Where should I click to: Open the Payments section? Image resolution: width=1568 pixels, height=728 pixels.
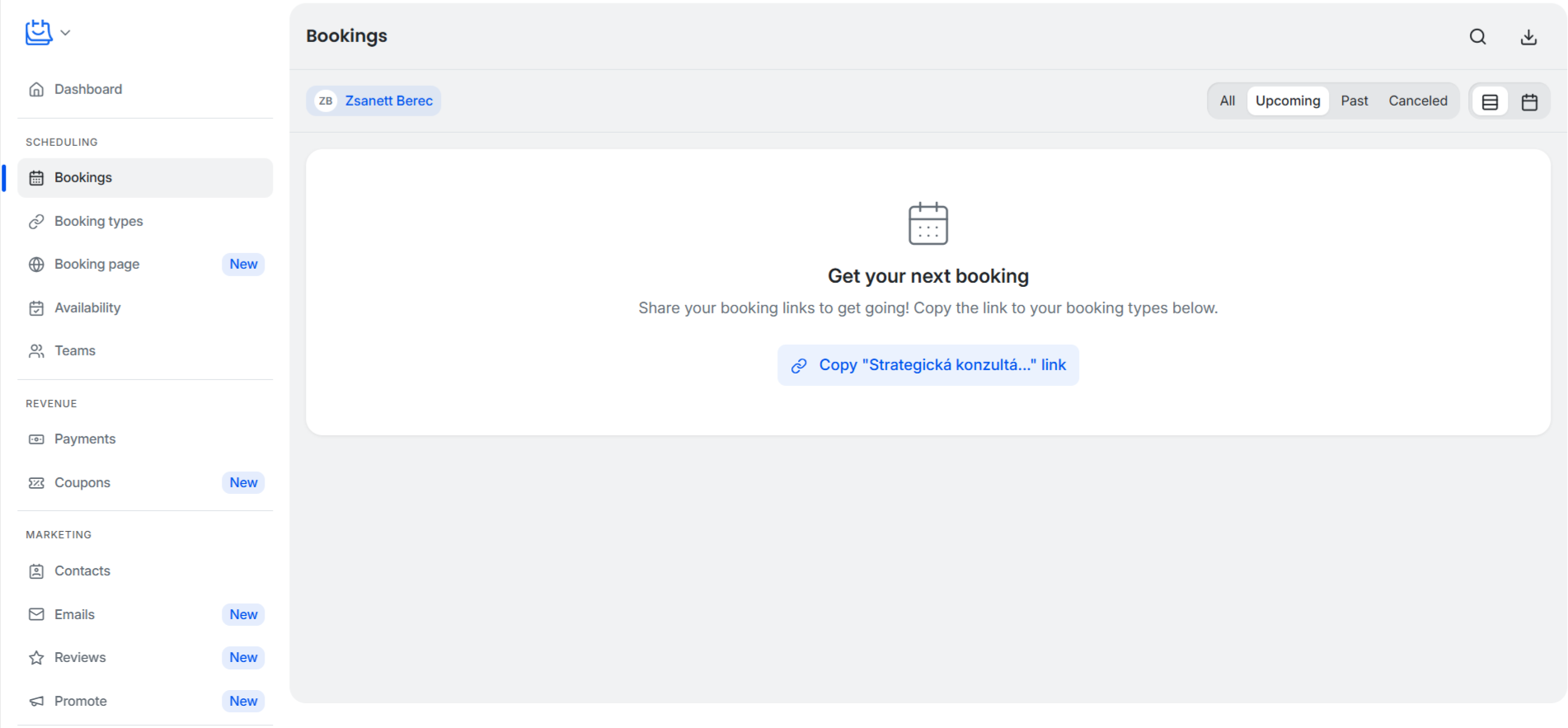click(85, 439)
